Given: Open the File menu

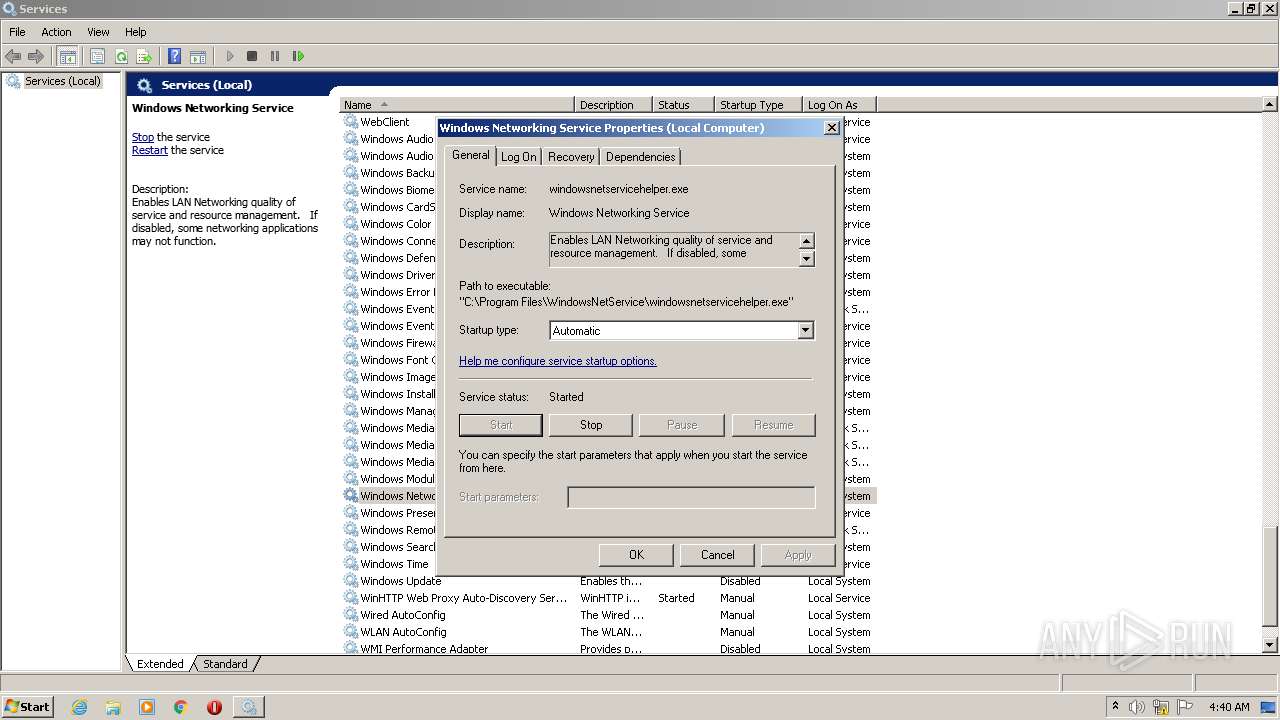Looking at the screenshot, I should pyautogui.click(x=17, y=32).
